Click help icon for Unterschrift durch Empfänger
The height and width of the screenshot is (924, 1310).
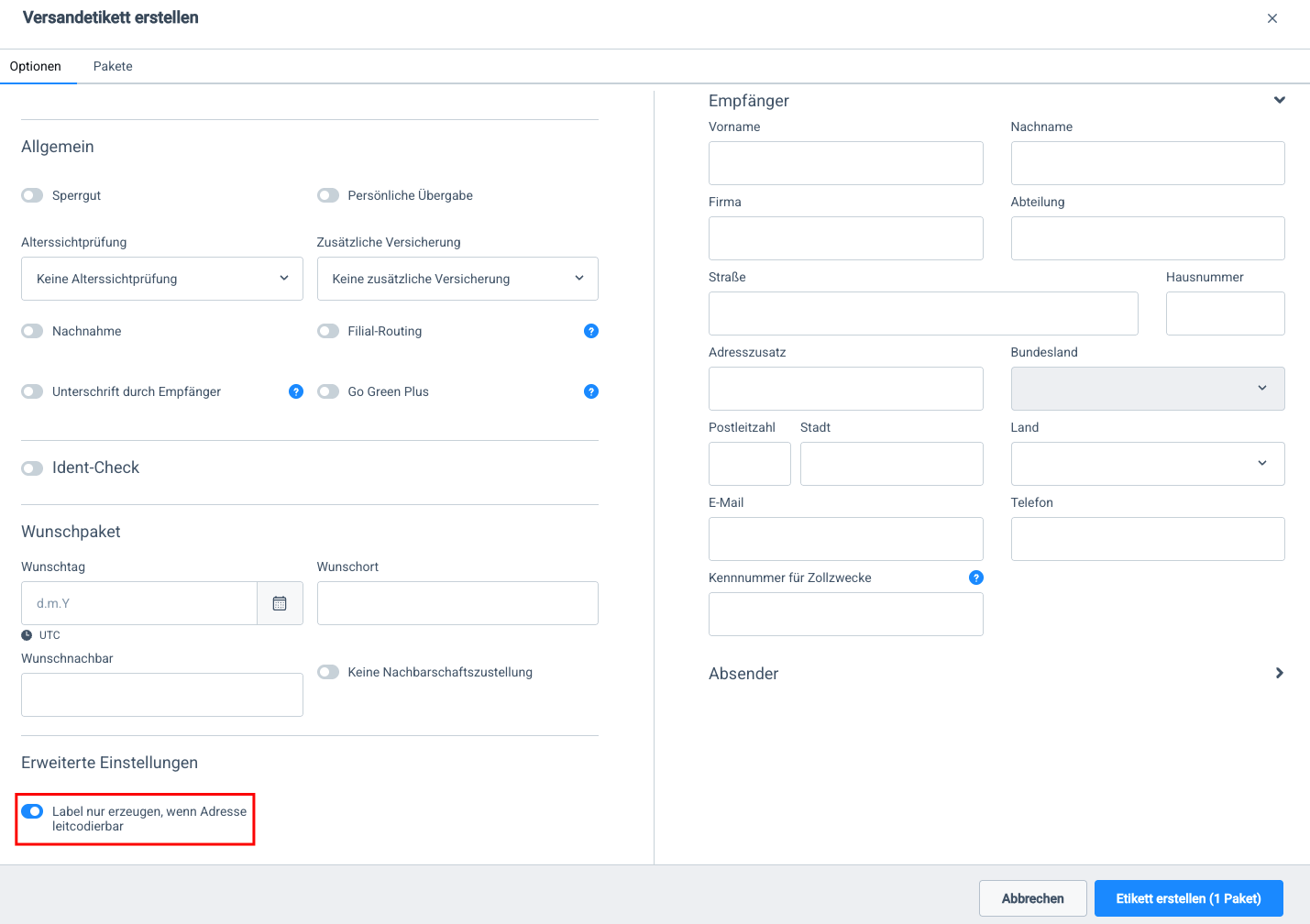(x=296, y=391)
